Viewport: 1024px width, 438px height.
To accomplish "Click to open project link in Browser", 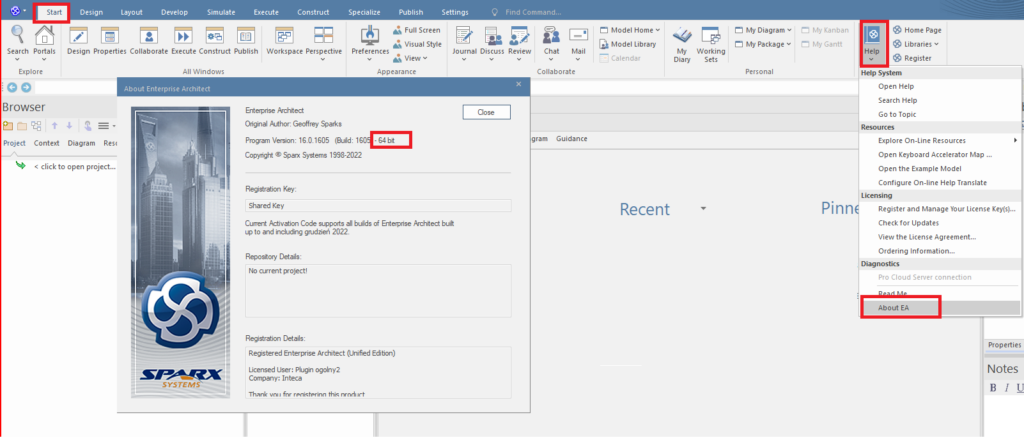I will point(75,166).
